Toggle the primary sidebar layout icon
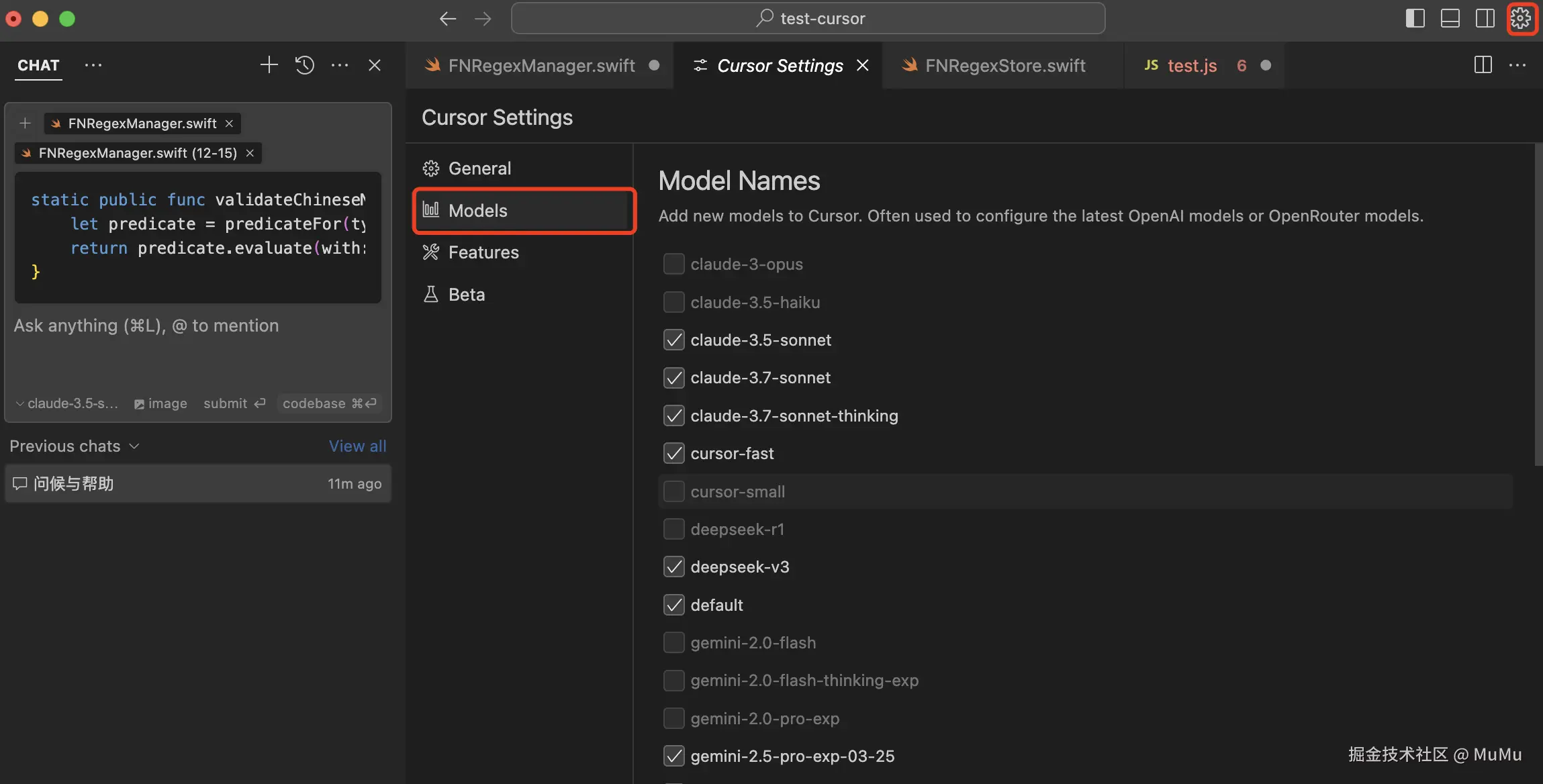 pos(1415,18)
